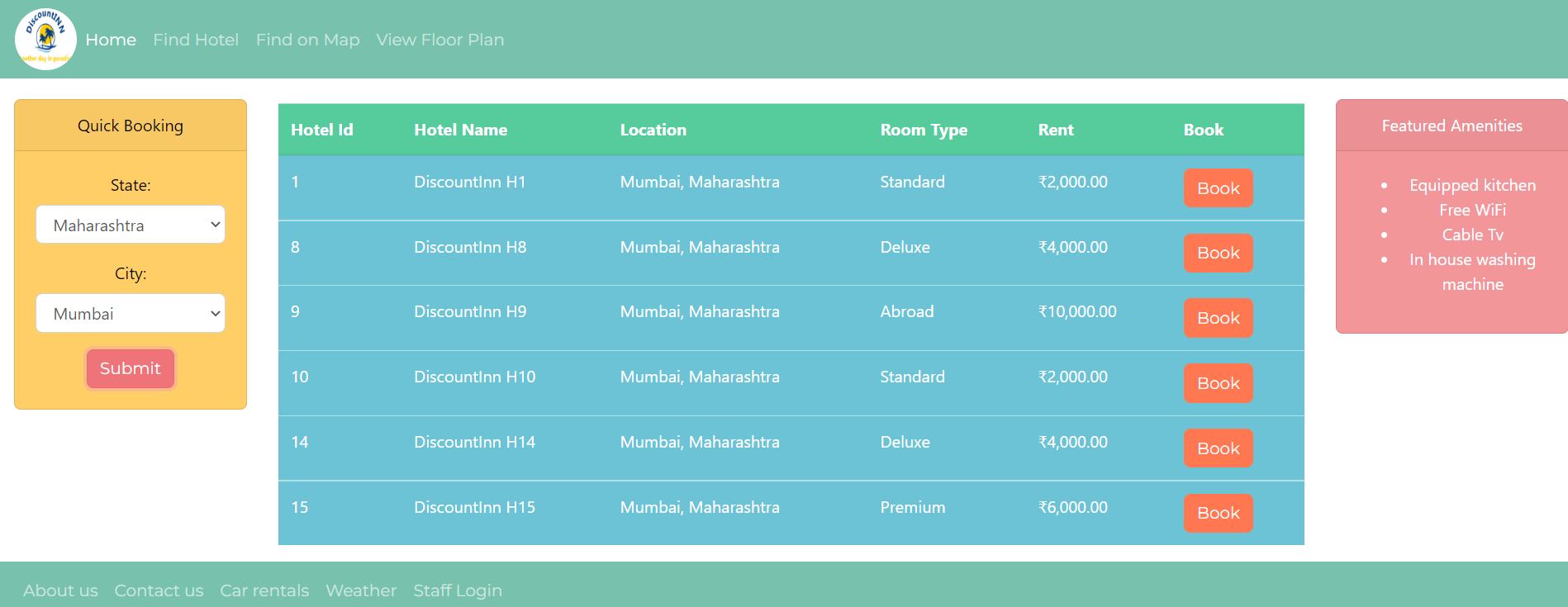Screen dimensions: 1568x607
Task: Click the DiscountInn logo icon
Action: pyautogui.click(x=45, y=39)
